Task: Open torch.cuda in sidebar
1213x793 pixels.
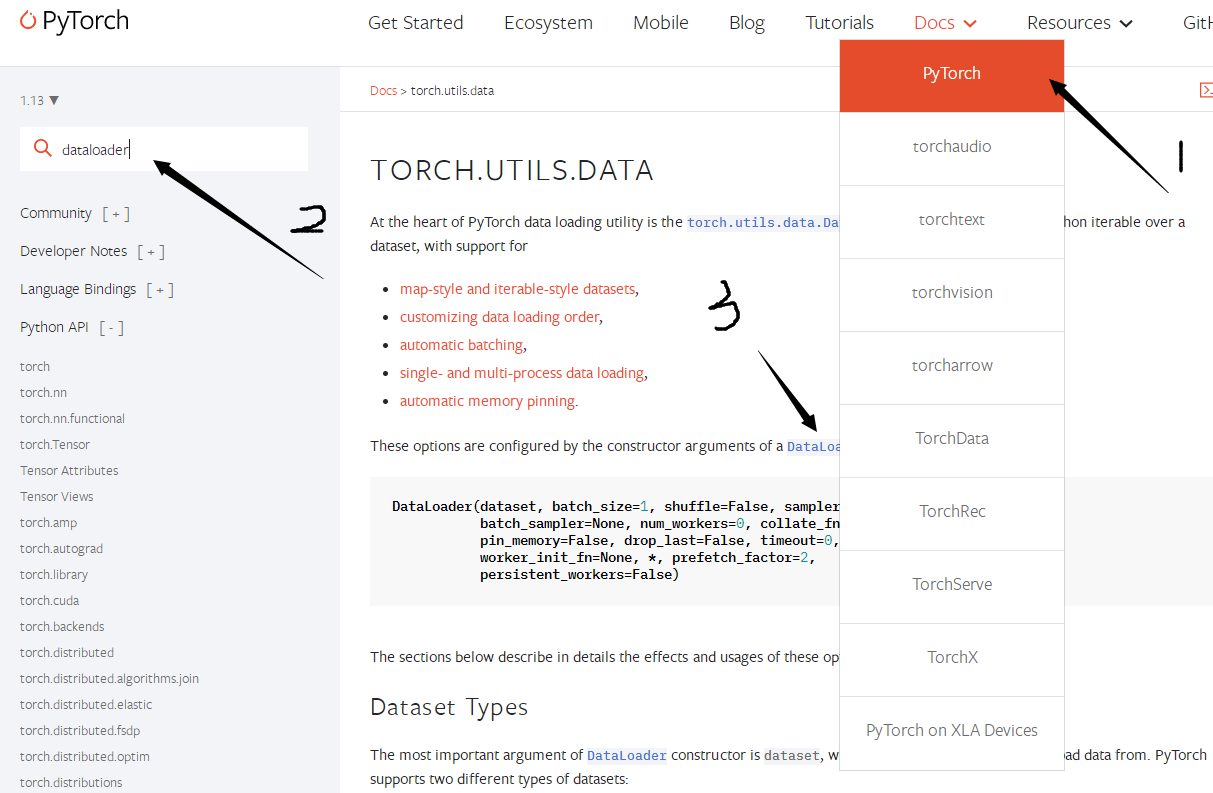Action: pos(49,601)
